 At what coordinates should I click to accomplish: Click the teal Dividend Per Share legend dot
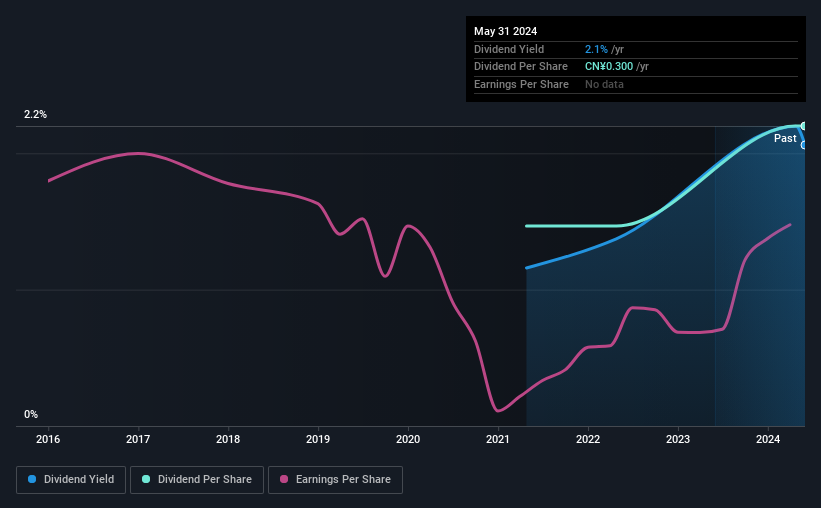pos(146,480)
